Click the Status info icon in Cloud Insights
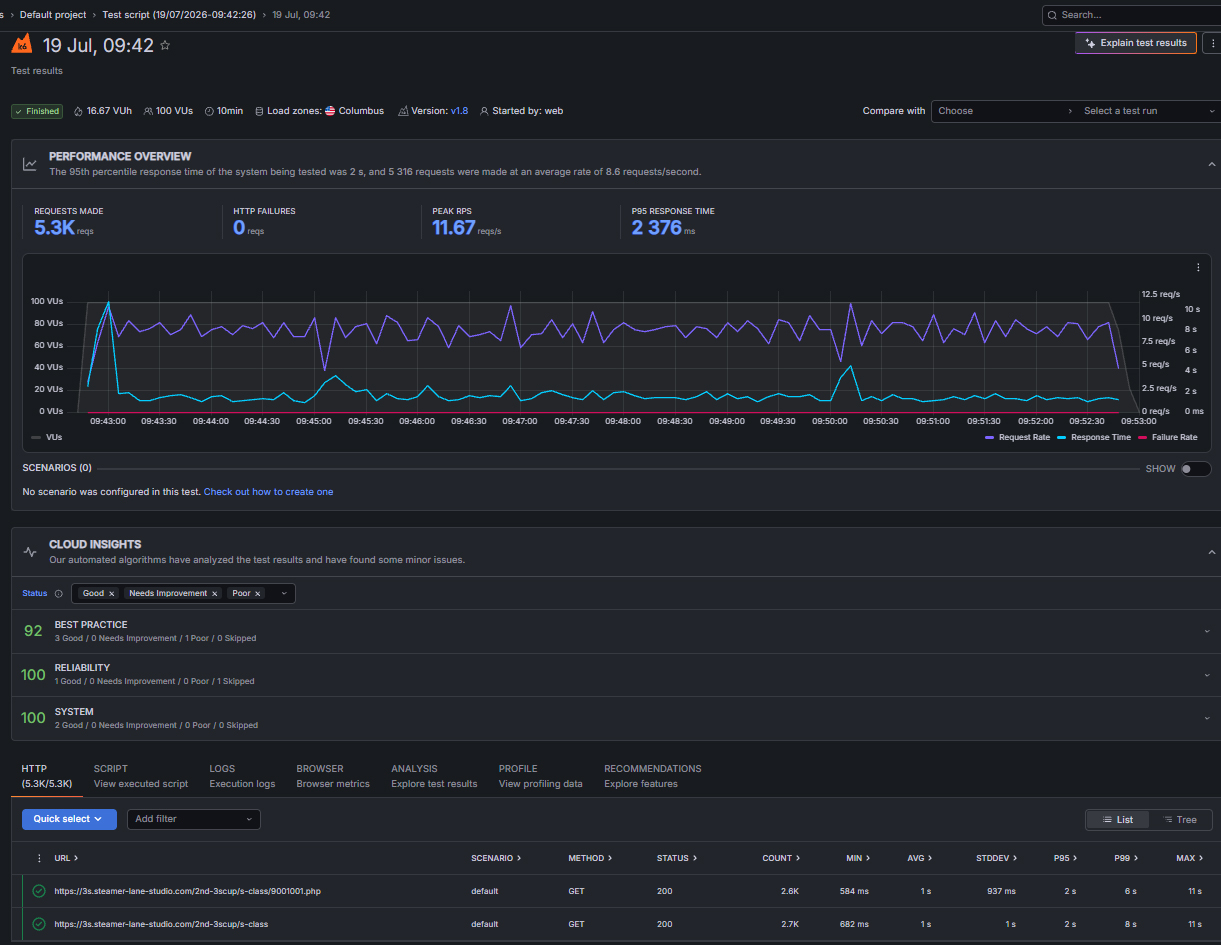Screen dimensions: 1221x945 58,593
